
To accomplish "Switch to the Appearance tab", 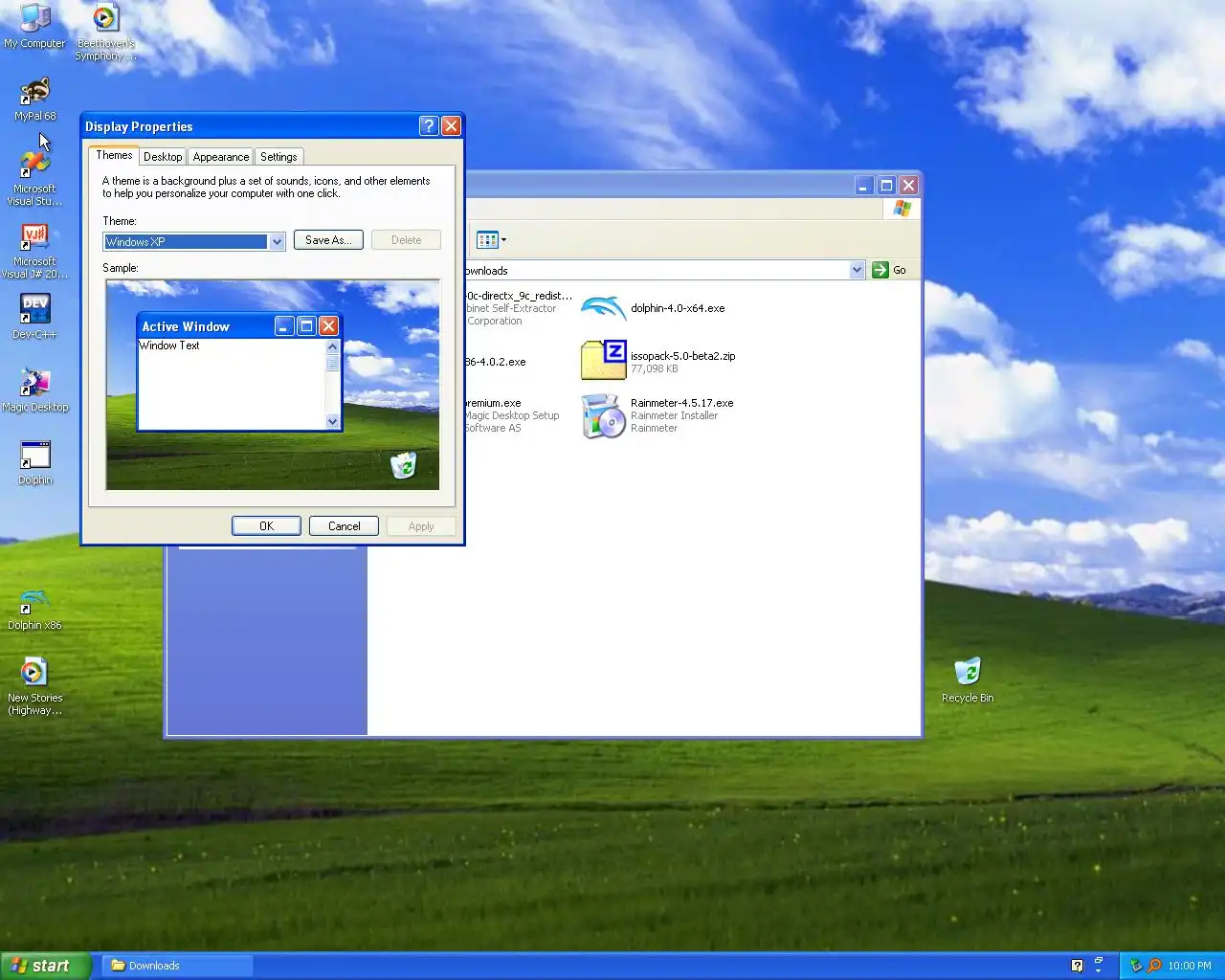I will pyautogui.click(x=221, y=157).
